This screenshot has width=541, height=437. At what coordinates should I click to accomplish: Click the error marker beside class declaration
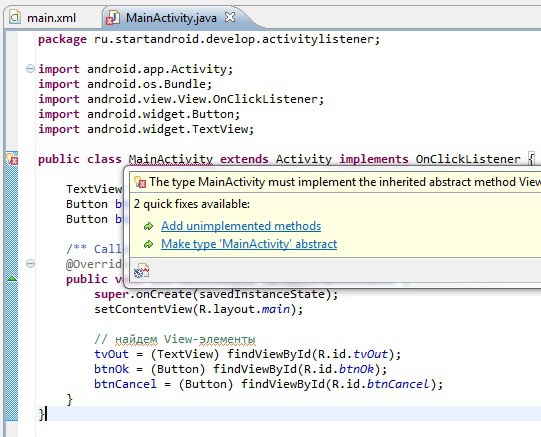pyautogui.click(x=12, y=158)
